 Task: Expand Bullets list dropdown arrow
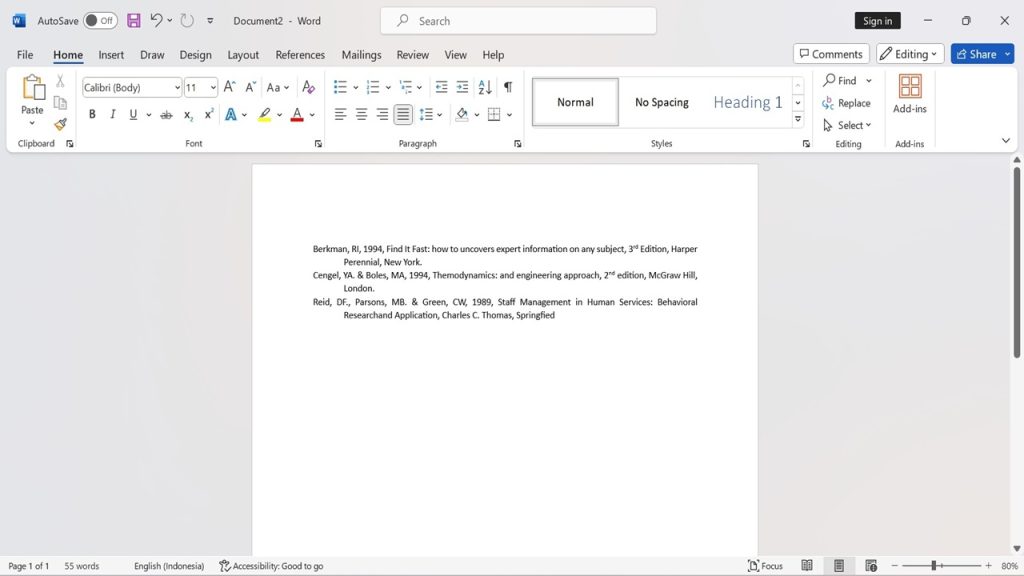(355, 88)
